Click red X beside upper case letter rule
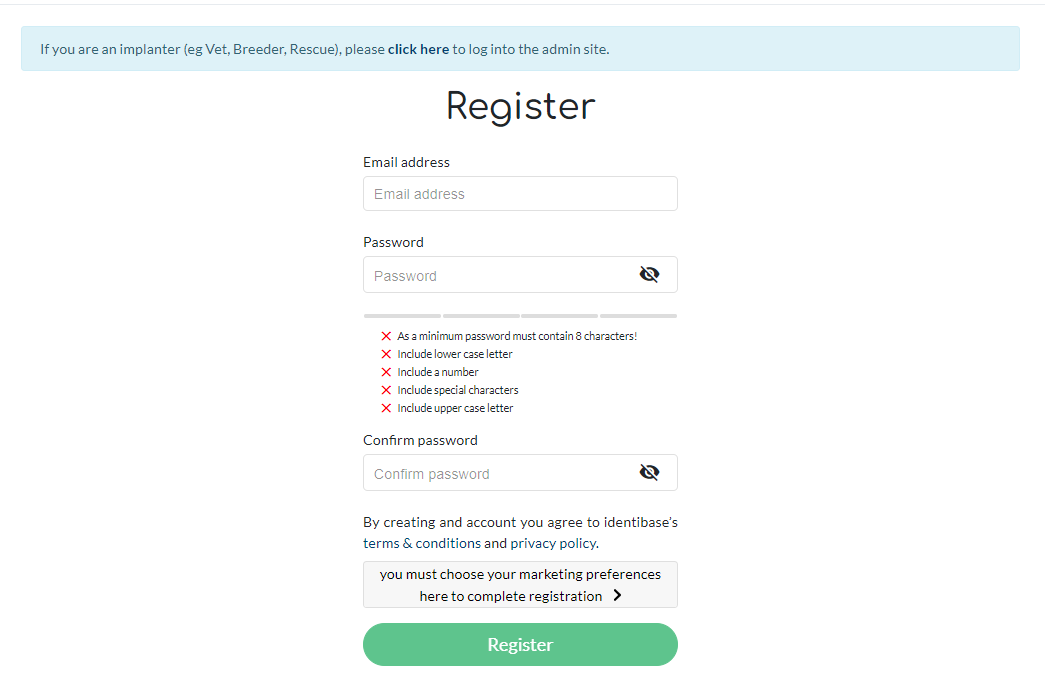Image resolution: width=1045 pixels, height=694 pixels. coord(387,407)
